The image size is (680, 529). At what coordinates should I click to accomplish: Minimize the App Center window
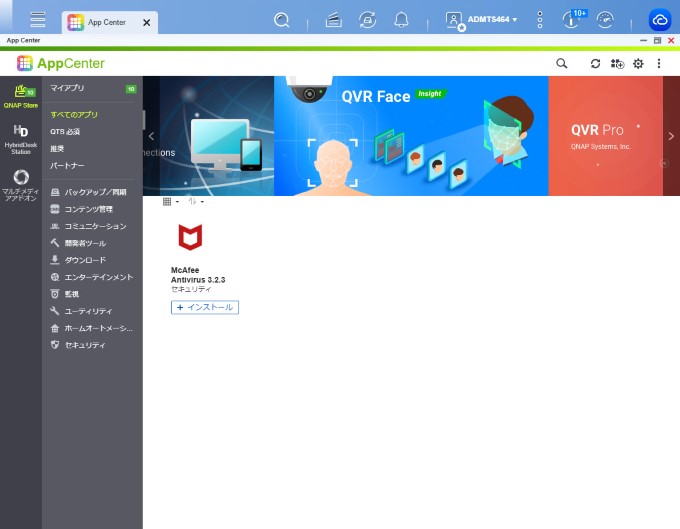643,40
